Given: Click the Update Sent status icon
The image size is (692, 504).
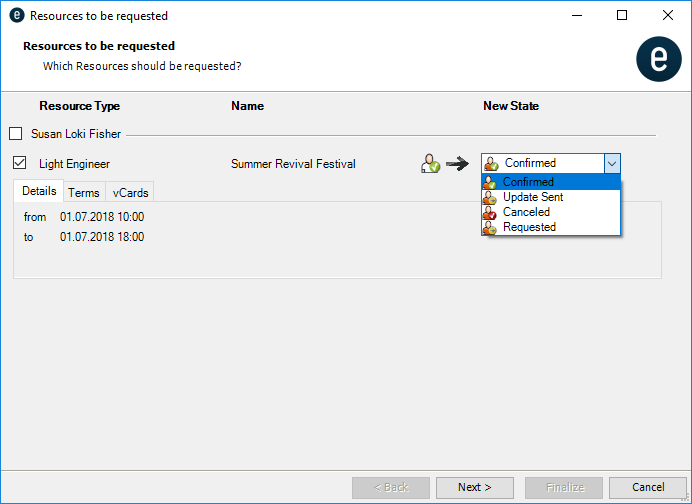Looking at the screenshot, I should [490, 197].
